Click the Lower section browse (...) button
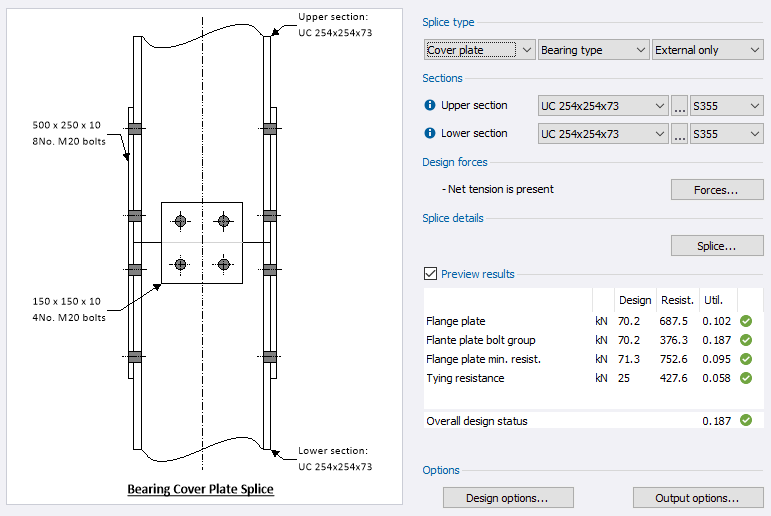 (x=680, y=134)
